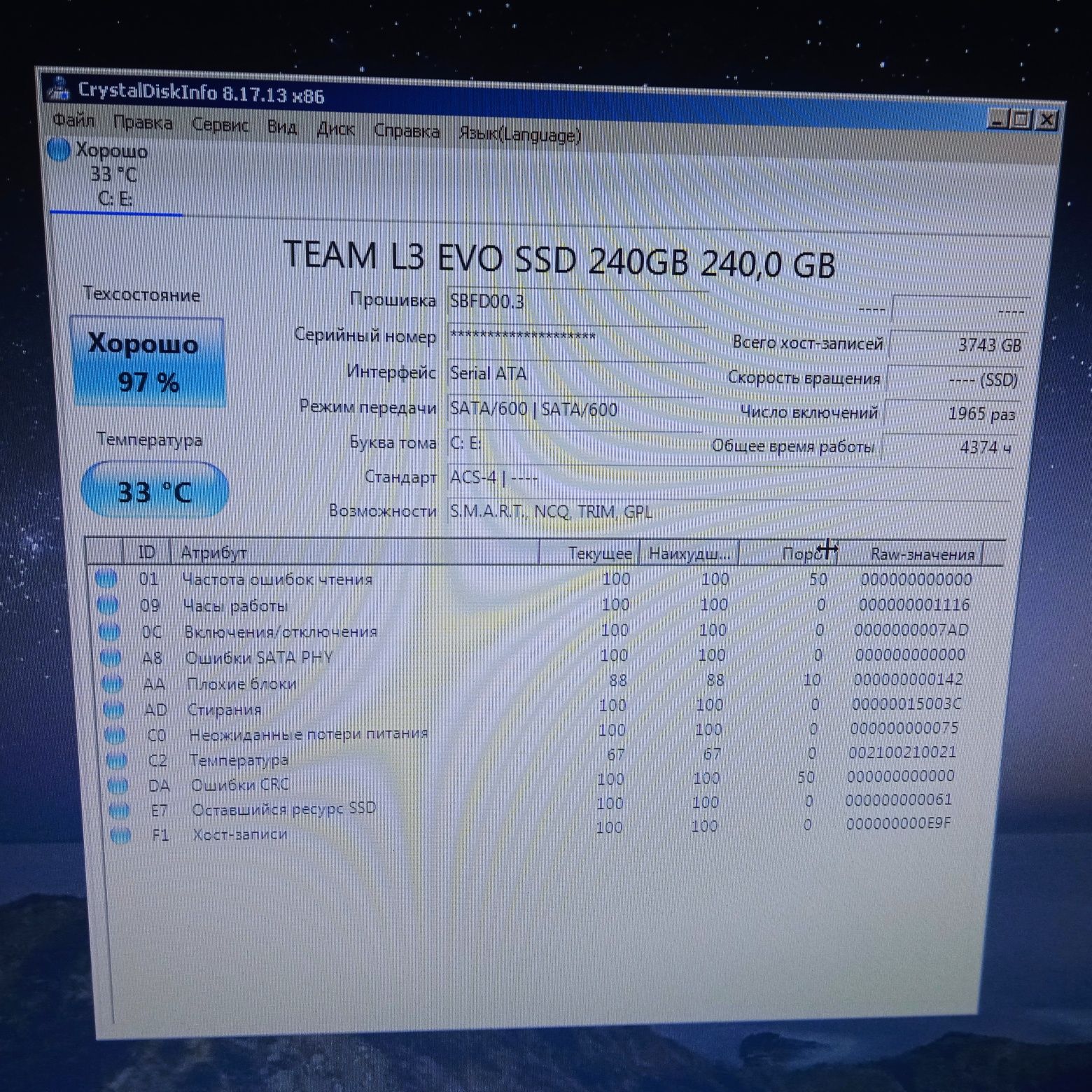Click the status icon of attribute E7 Оставшийся ресурс SSD
Viewport: 1092px width, 1092px height.
point(120,810)
